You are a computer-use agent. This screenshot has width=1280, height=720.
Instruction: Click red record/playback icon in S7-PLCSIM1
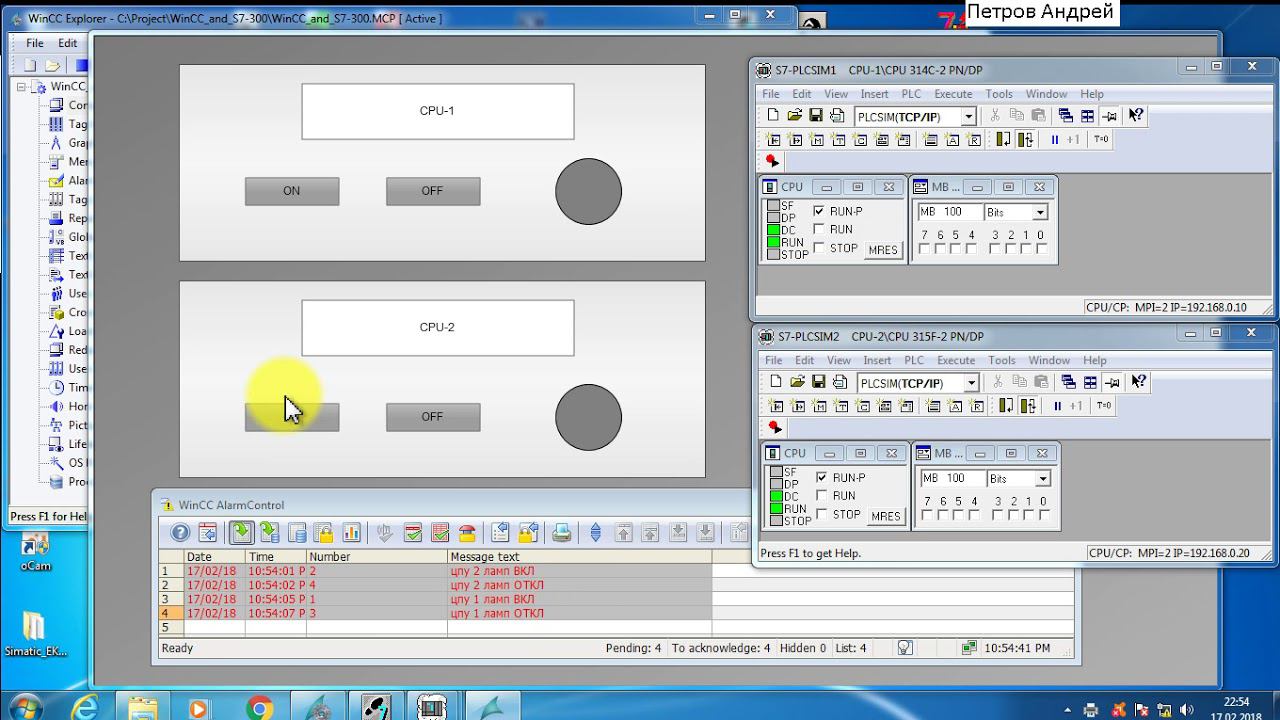pos(772,161)
